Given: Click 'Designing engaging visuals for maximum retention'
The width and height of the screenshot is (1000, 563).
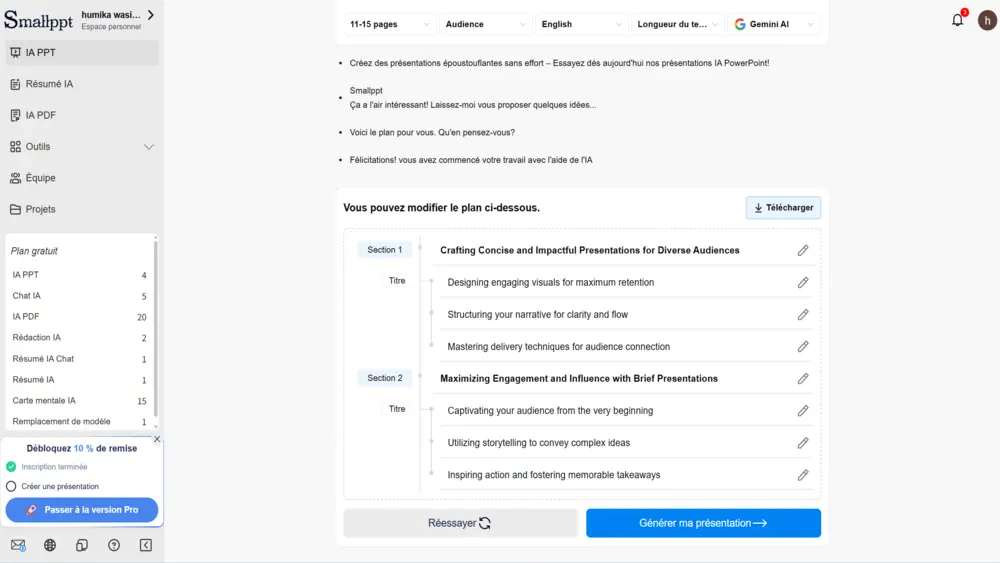Looking at the screenshot, I should 550,282.
